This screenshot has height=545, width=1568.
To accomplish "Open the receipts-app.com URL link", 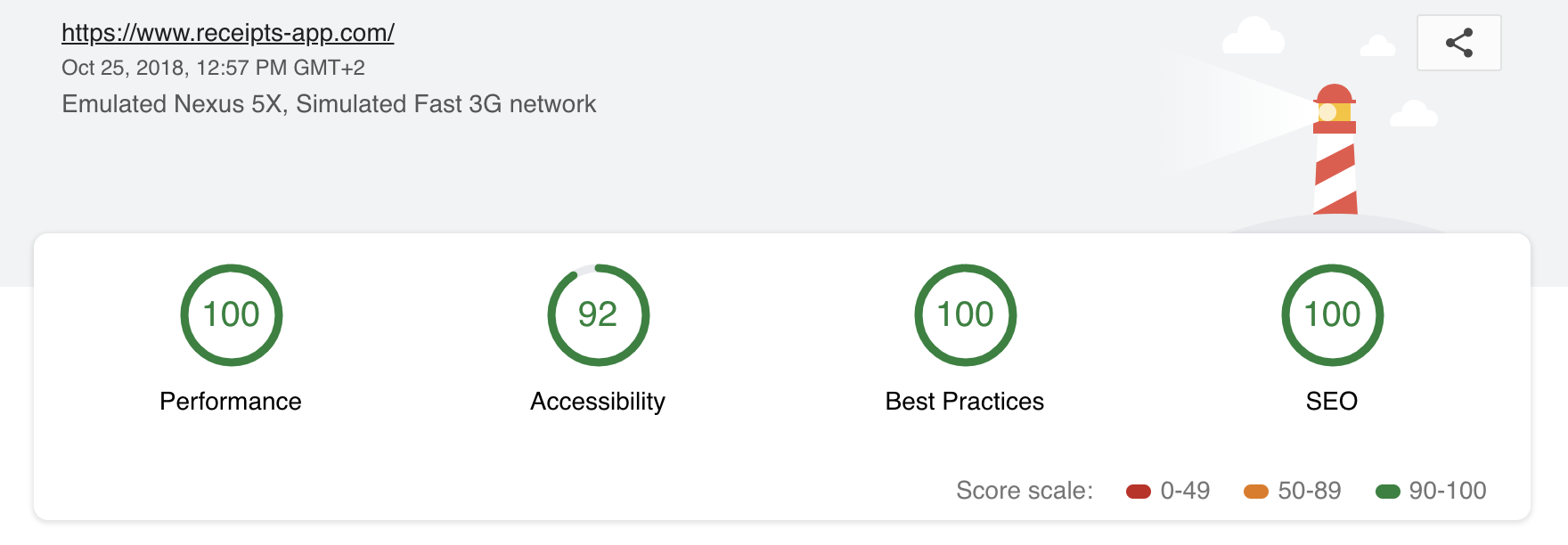I will pos(227,33).
